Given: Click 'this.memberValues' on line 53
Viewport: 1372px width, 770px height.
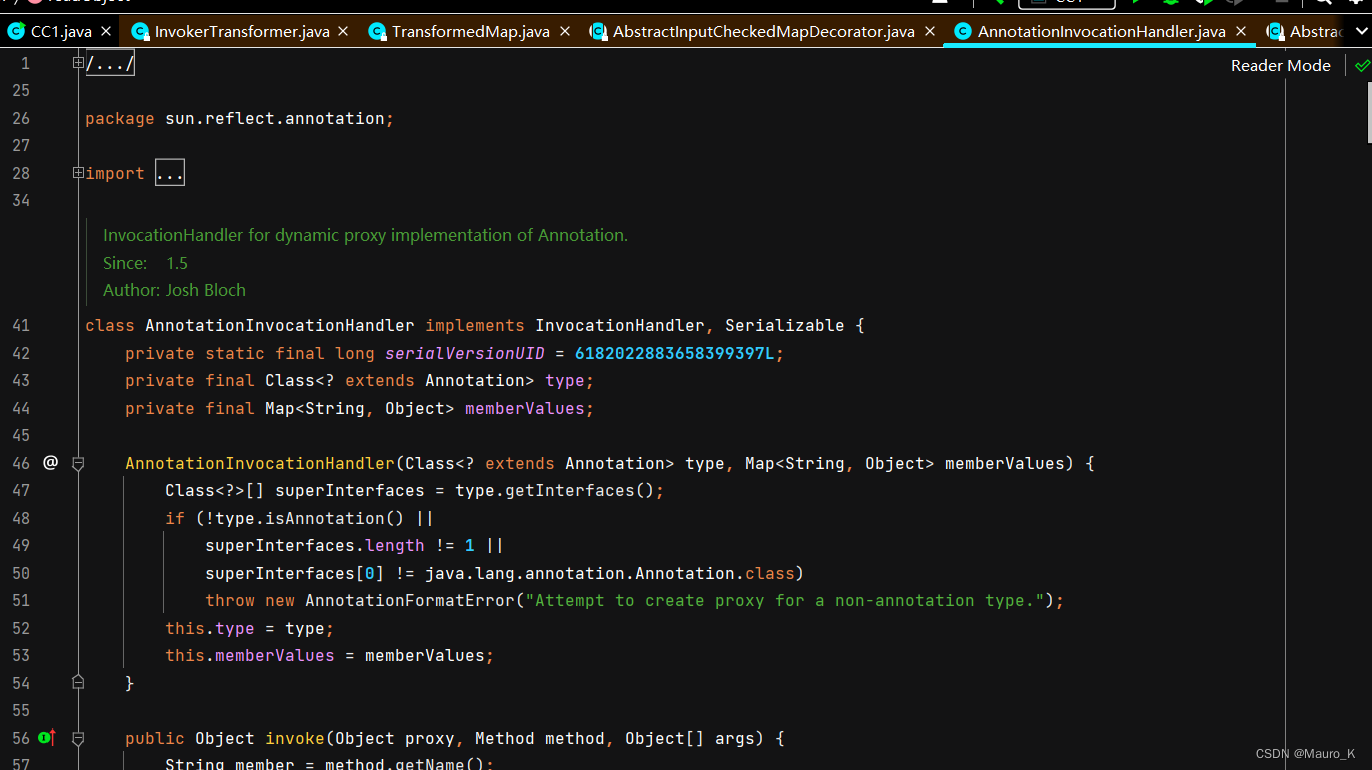Looking at the screenshot, I should pos(250,656).
